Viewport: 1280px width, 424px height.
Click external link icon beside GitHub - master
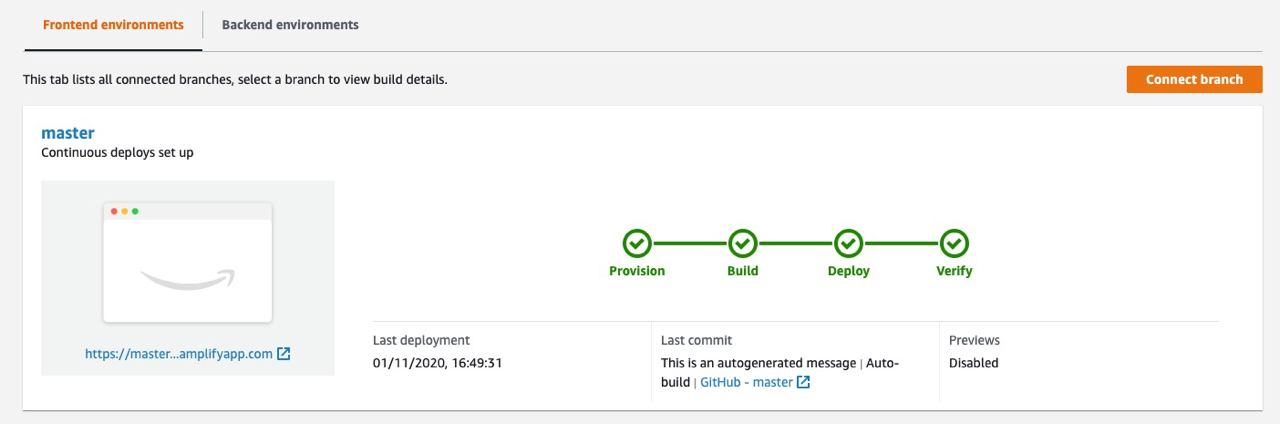(803, 382)
